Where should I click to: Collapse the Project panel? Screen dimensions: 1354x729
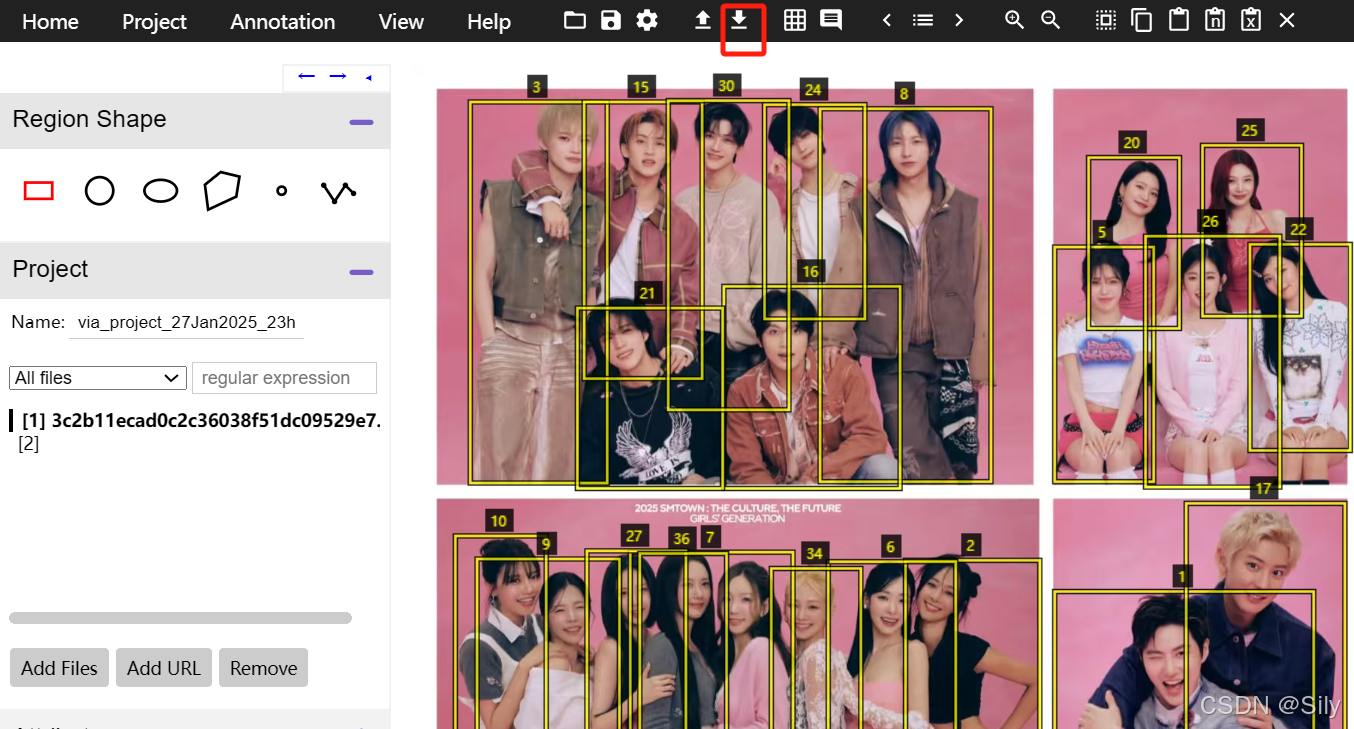click(x=361, y=272)
